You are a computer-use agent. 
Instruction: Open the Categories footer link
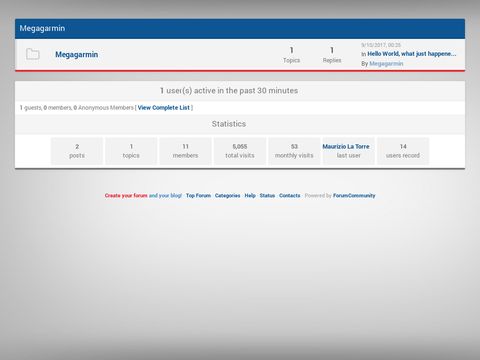click(x=227, y=196)
